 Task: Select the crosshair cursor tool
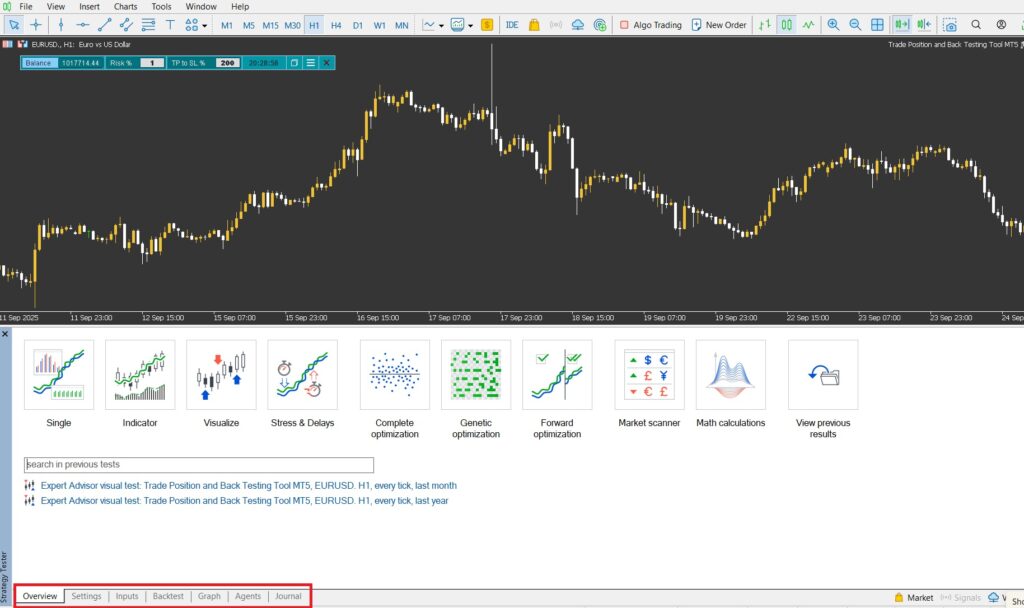(x=36, y=25)
